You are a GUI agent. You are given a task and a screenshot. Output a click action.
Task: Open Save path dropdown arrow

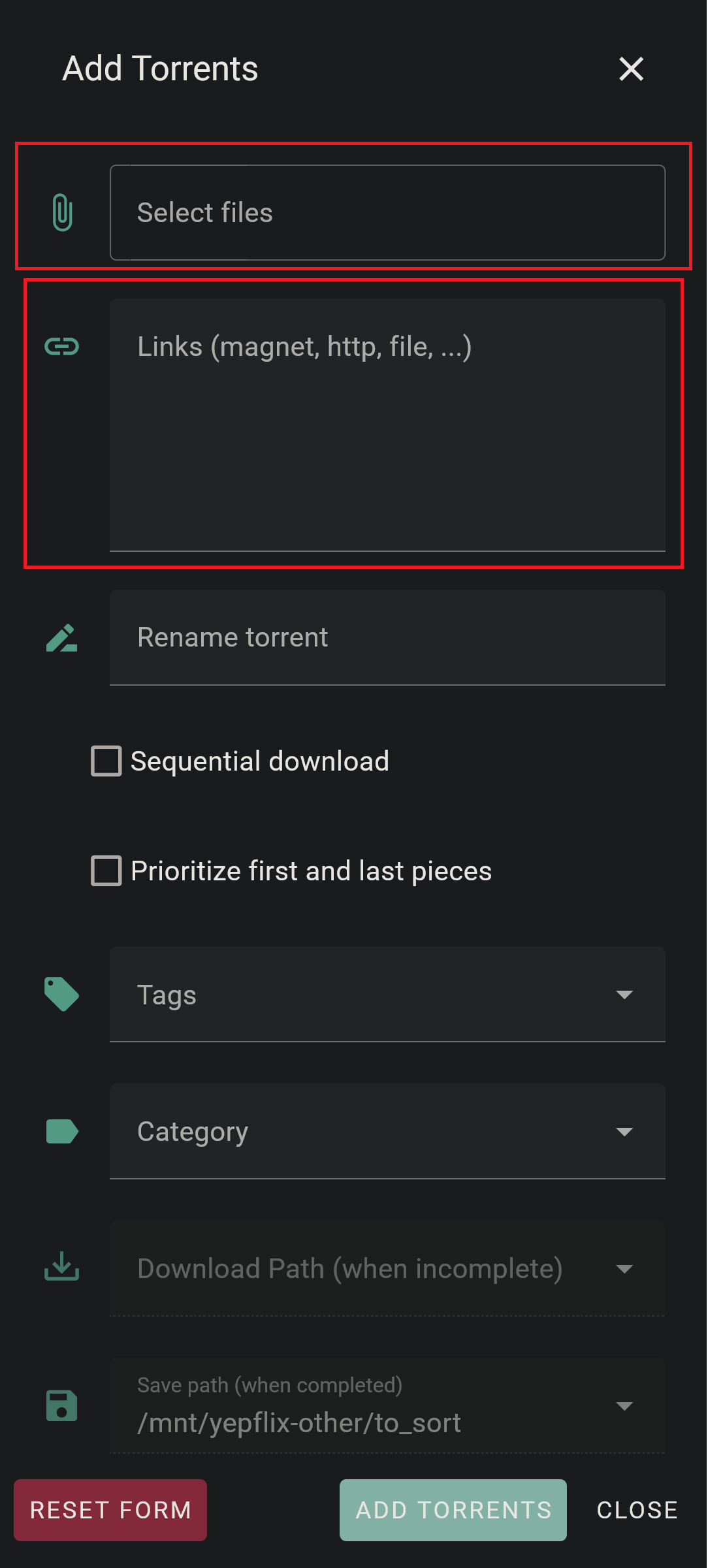click(x=624, y=1406)
